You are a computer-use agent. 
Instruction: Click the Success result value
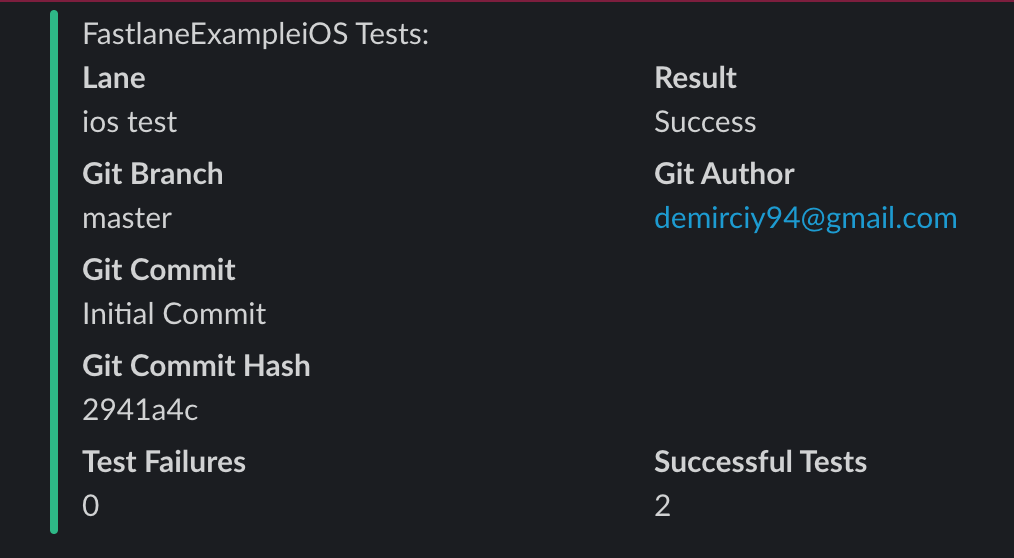[705, 122]
